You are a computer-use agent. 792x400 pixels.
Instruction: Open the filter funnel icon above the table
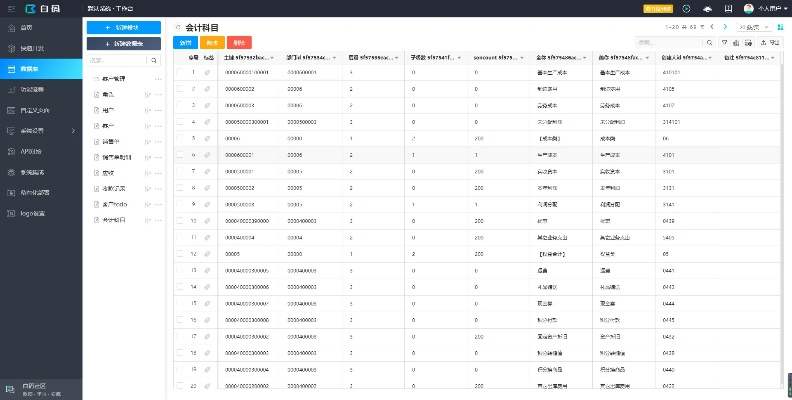725,43
